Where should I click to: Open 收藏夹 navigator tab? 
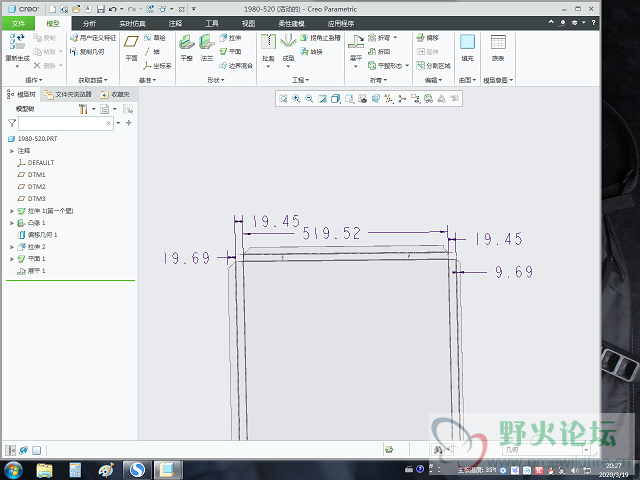116,95
